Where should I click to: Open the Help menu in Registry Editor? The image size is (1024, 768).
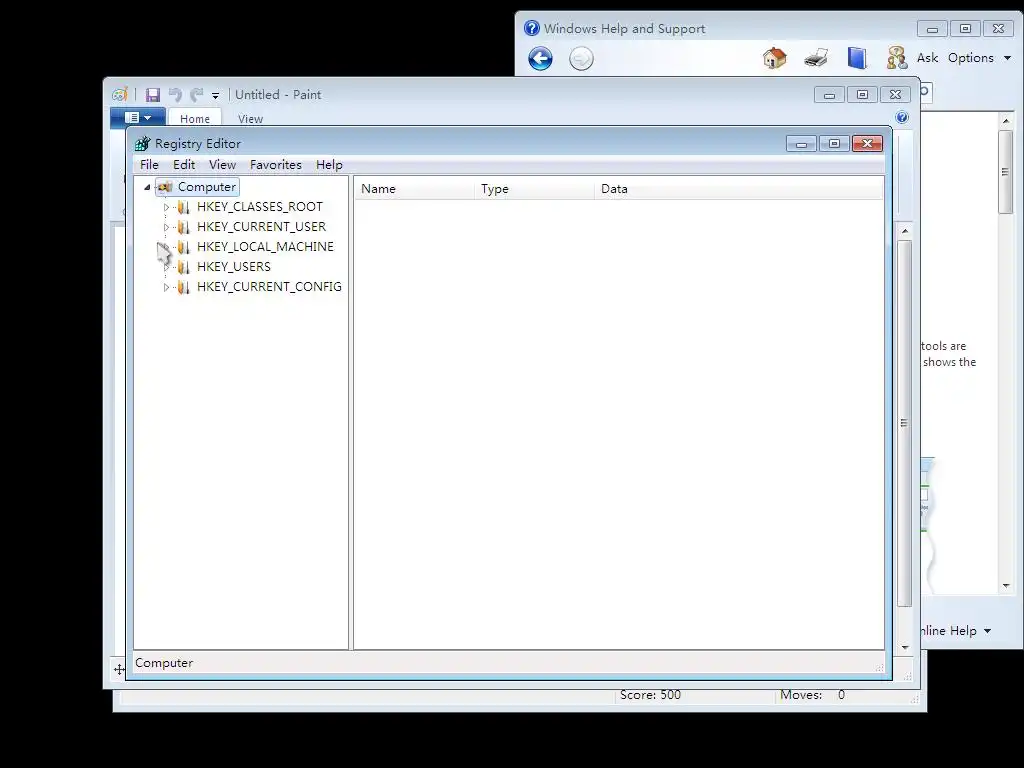[x=329, y=165]
